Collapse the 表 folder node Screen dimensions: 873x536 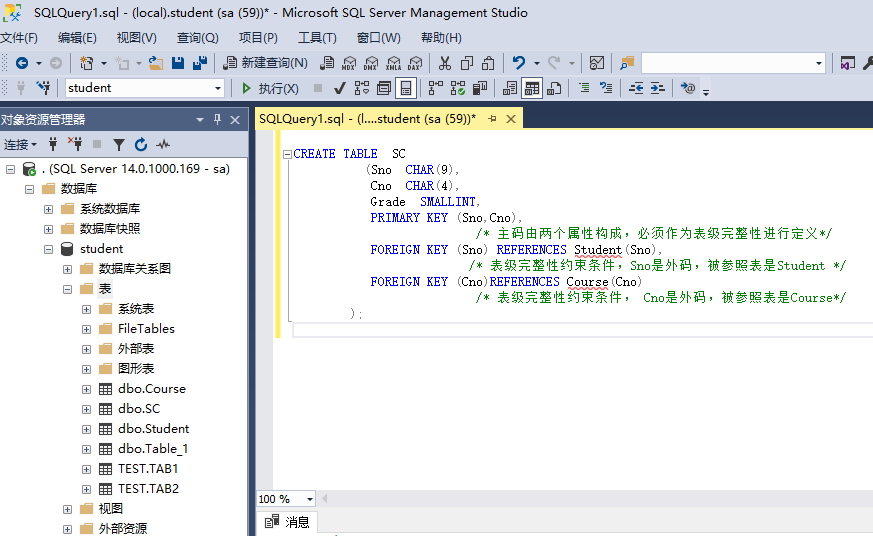[67, 289]
